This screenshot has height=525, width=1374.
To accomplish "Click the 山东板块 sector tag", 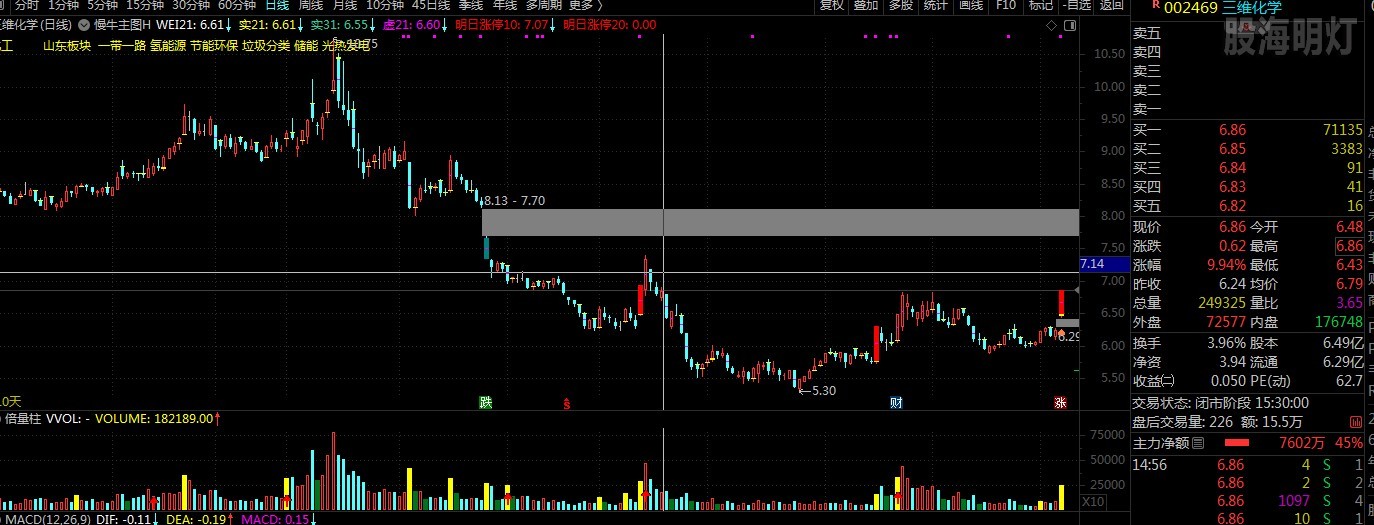I will (66, 45).
